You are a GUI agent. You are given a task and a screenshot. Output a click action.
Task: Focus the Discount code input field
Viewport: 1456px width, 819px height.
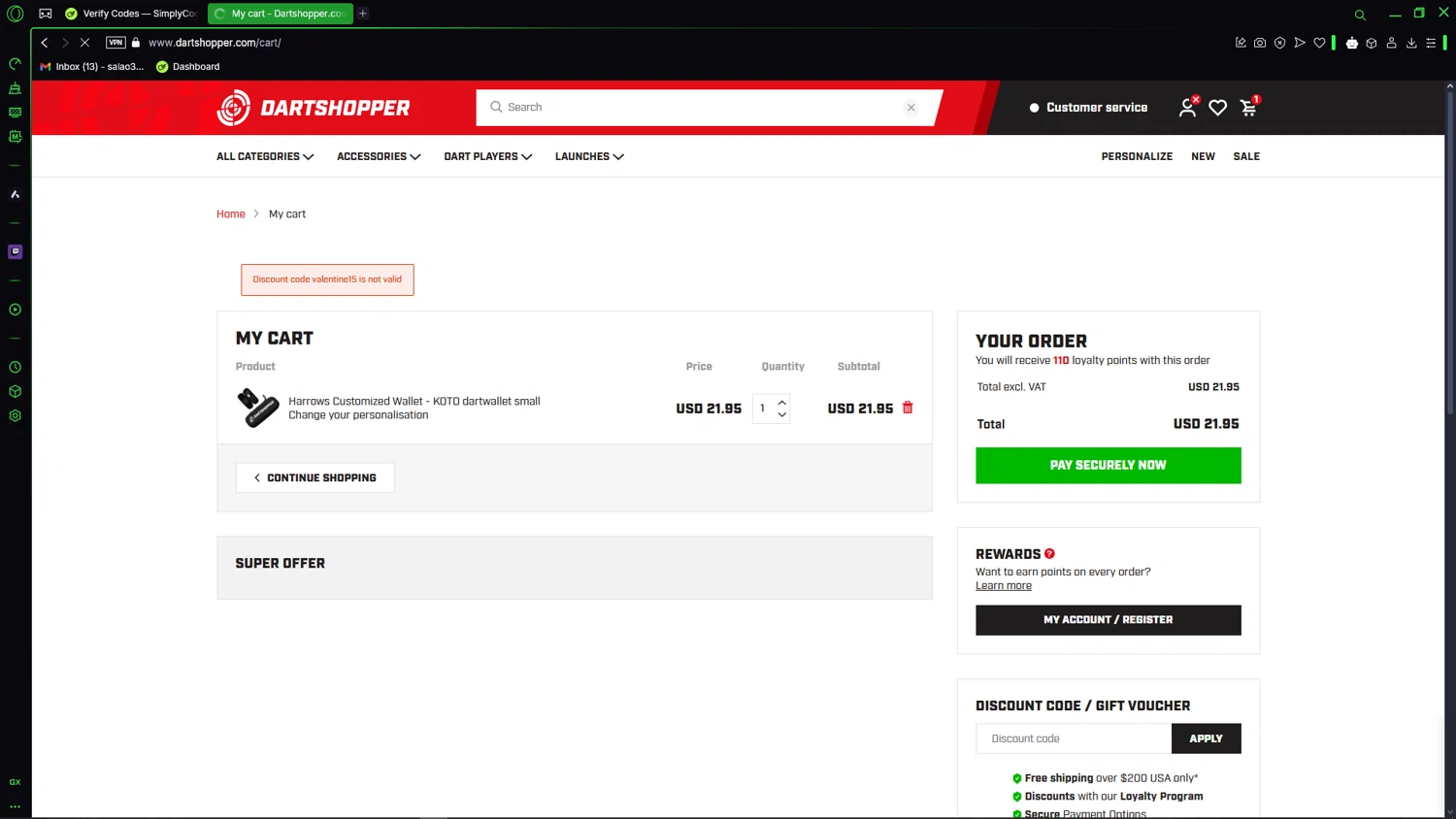tap(1074, 738)
